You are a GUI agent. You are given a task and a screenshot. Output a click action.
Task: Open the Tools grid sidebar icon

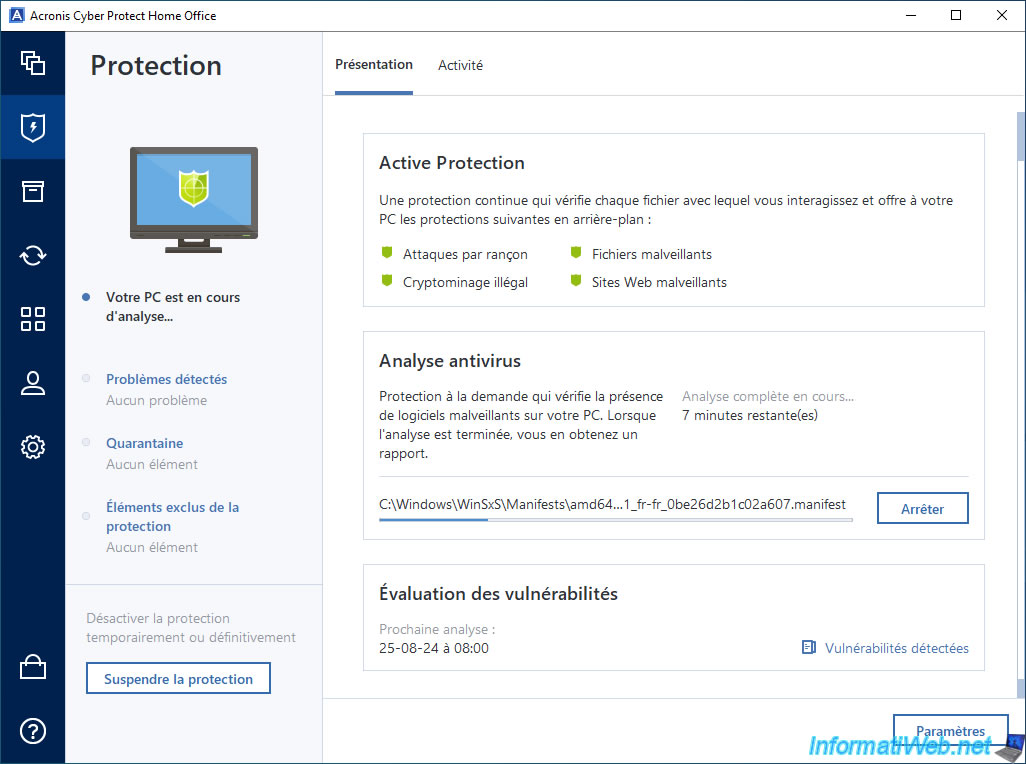33,319
